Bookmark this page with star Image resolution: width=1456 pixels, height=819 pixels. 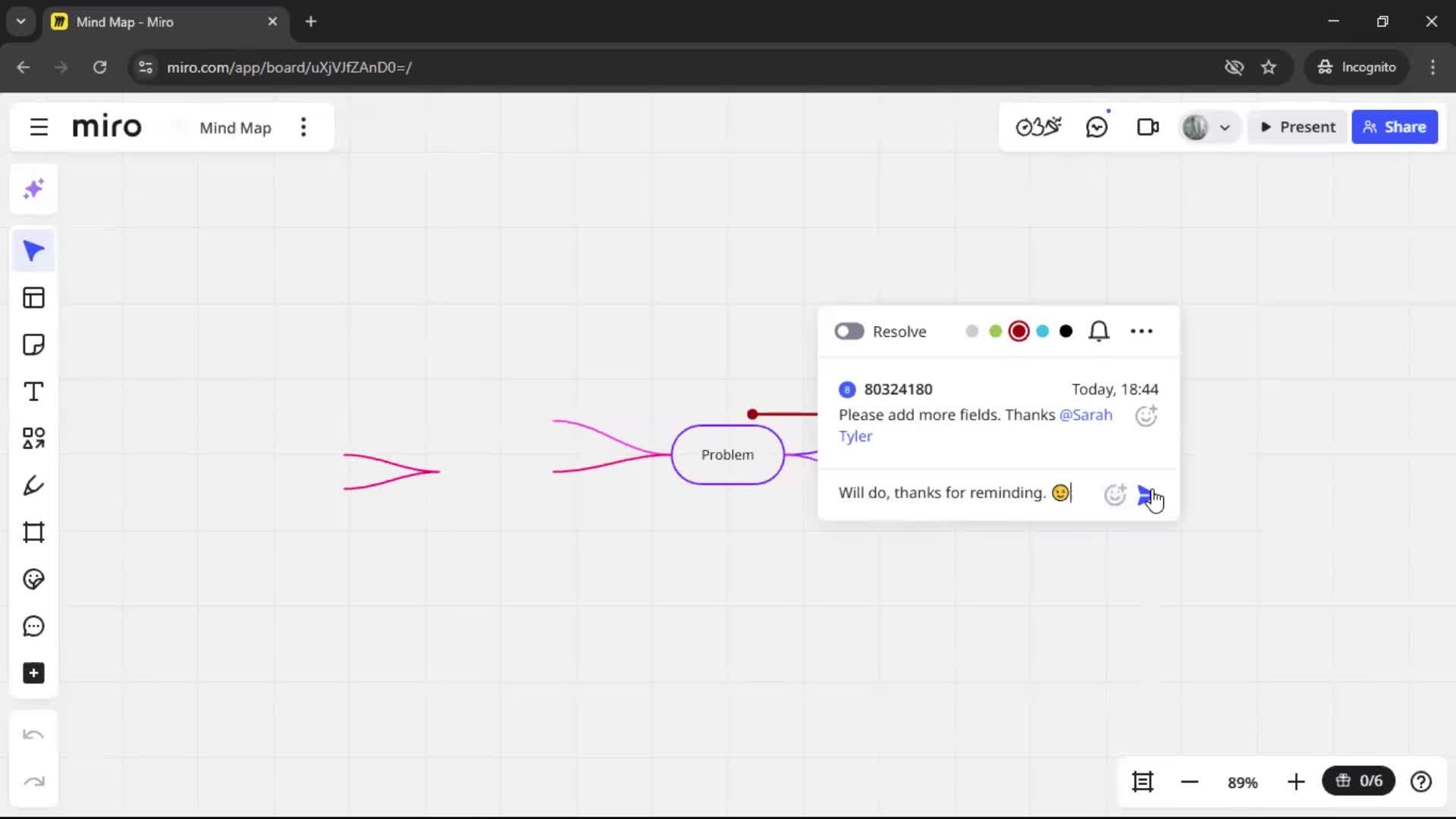coord(1268,67)
